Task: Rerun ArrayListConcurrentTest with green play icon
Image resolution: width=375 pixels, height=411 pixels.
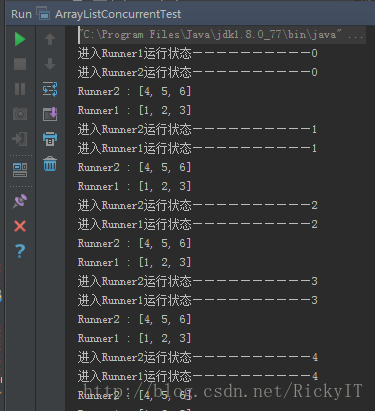Action: coord(20,39)
